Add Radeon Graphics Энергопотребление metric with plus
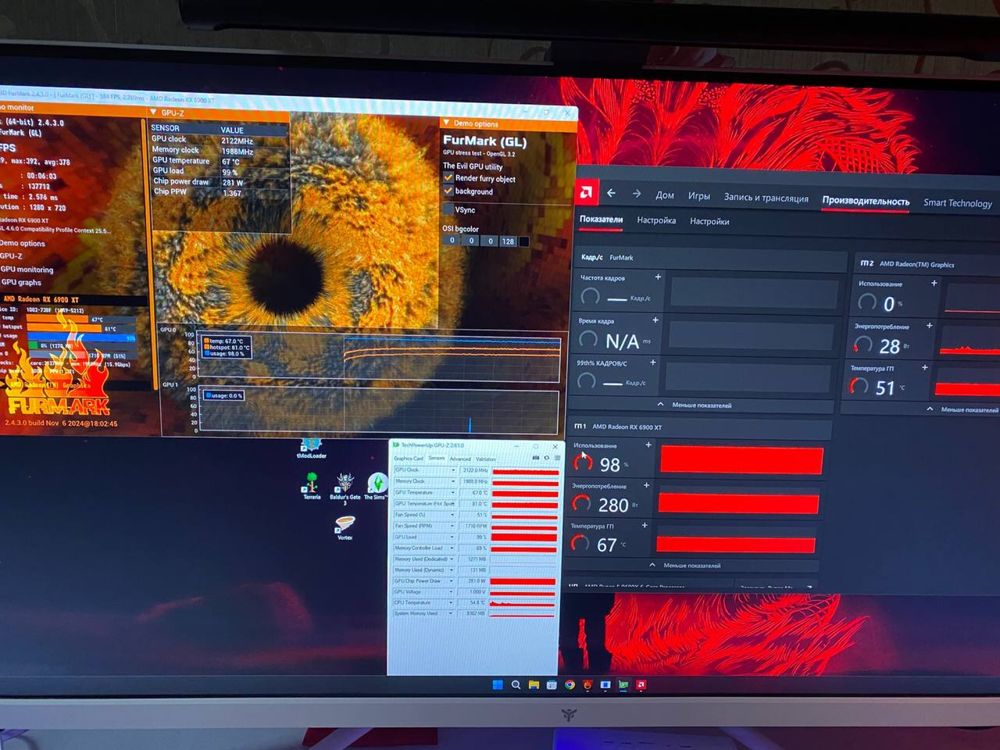Viewport: 1000px width, 750px height. pos(929,325)
